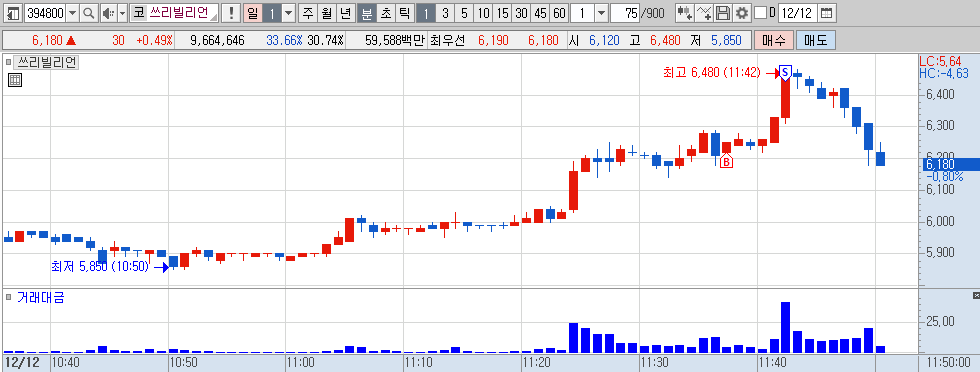Open the exclamation mark info icon
The height and width of the screenshot is (372, 980).
click(232, 13)
